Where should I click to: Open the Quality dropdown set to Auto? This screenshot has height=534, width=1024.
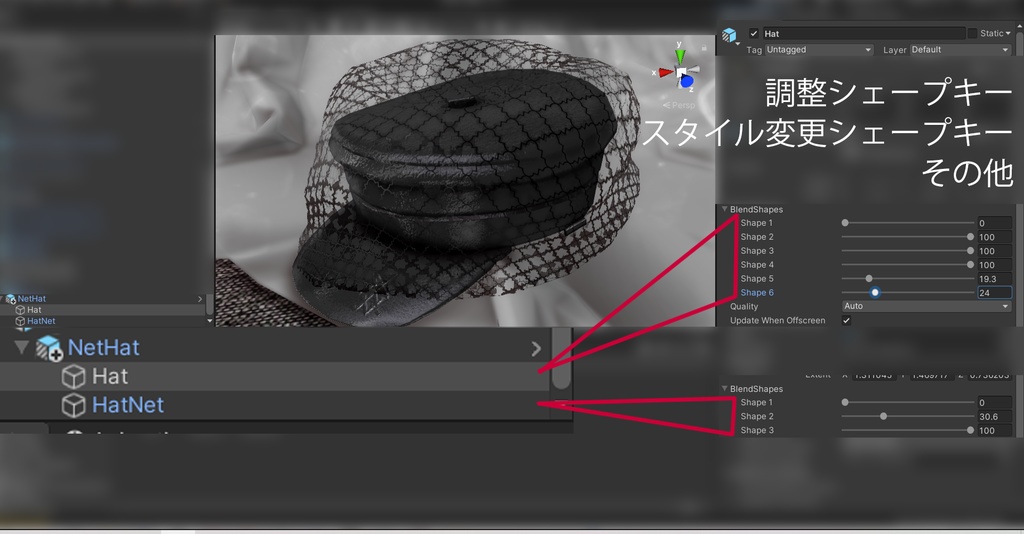(x=926, y=306)
